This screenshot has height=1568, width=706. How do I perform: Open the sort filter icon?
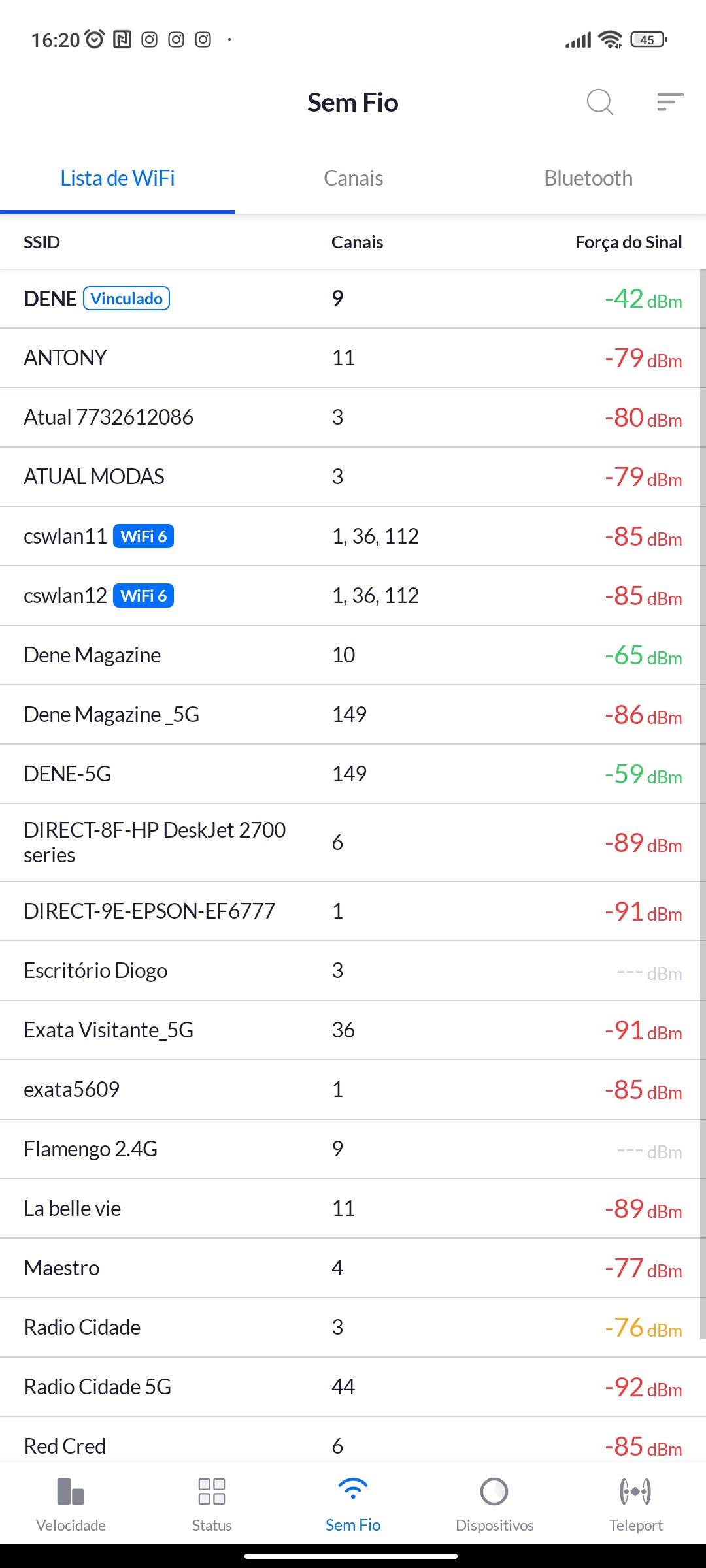point(670,102)
